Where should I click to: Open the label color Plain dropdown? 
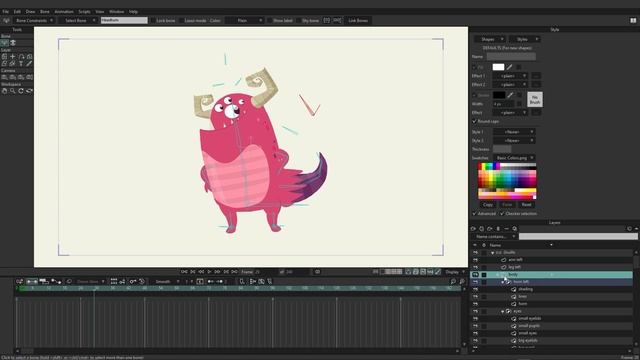point(245,20)
